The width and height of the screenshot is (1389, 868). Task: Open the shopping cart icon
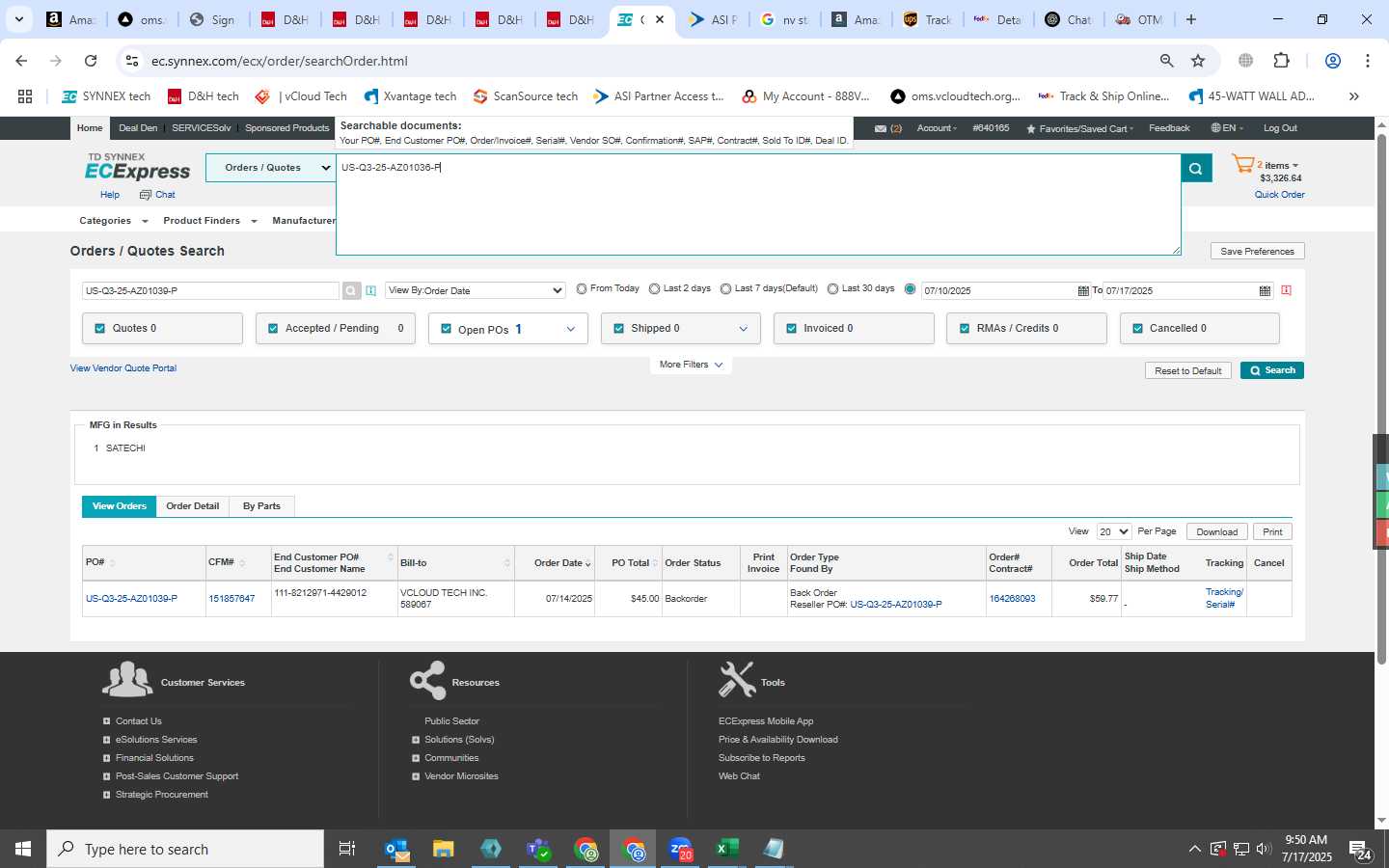click(1243, 165)
